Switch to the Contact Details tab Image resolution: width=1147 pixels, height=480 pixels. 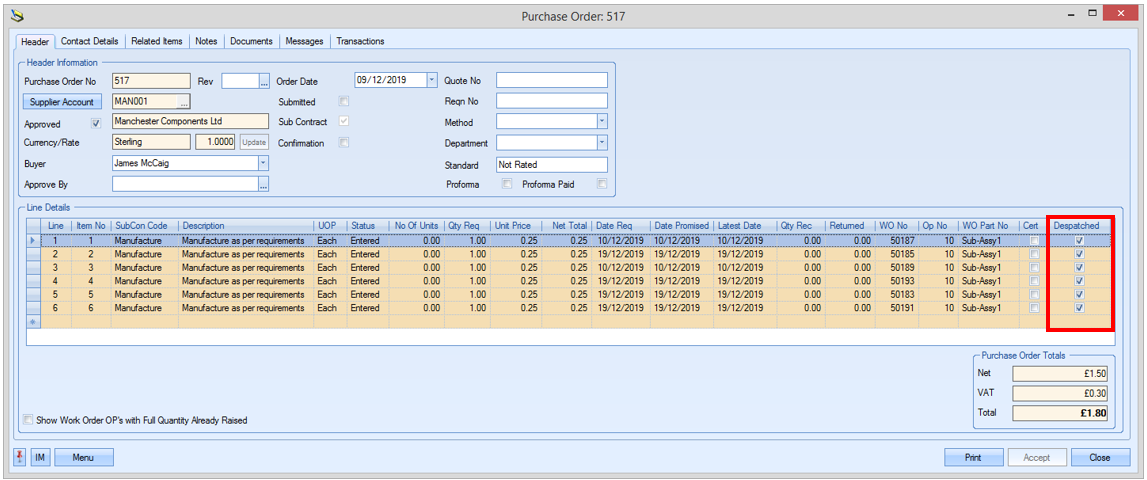[89, 41]
